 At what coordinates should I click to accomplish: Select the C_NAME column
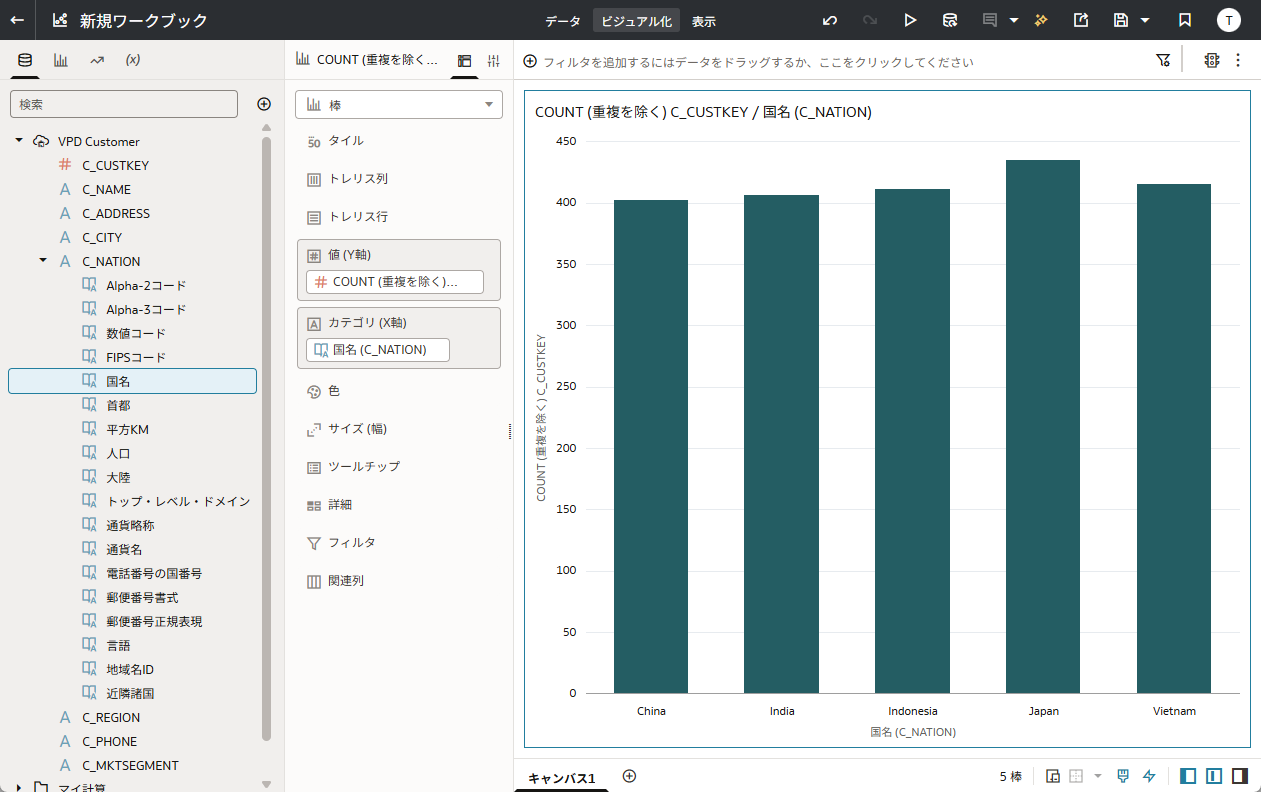(106, 189)
